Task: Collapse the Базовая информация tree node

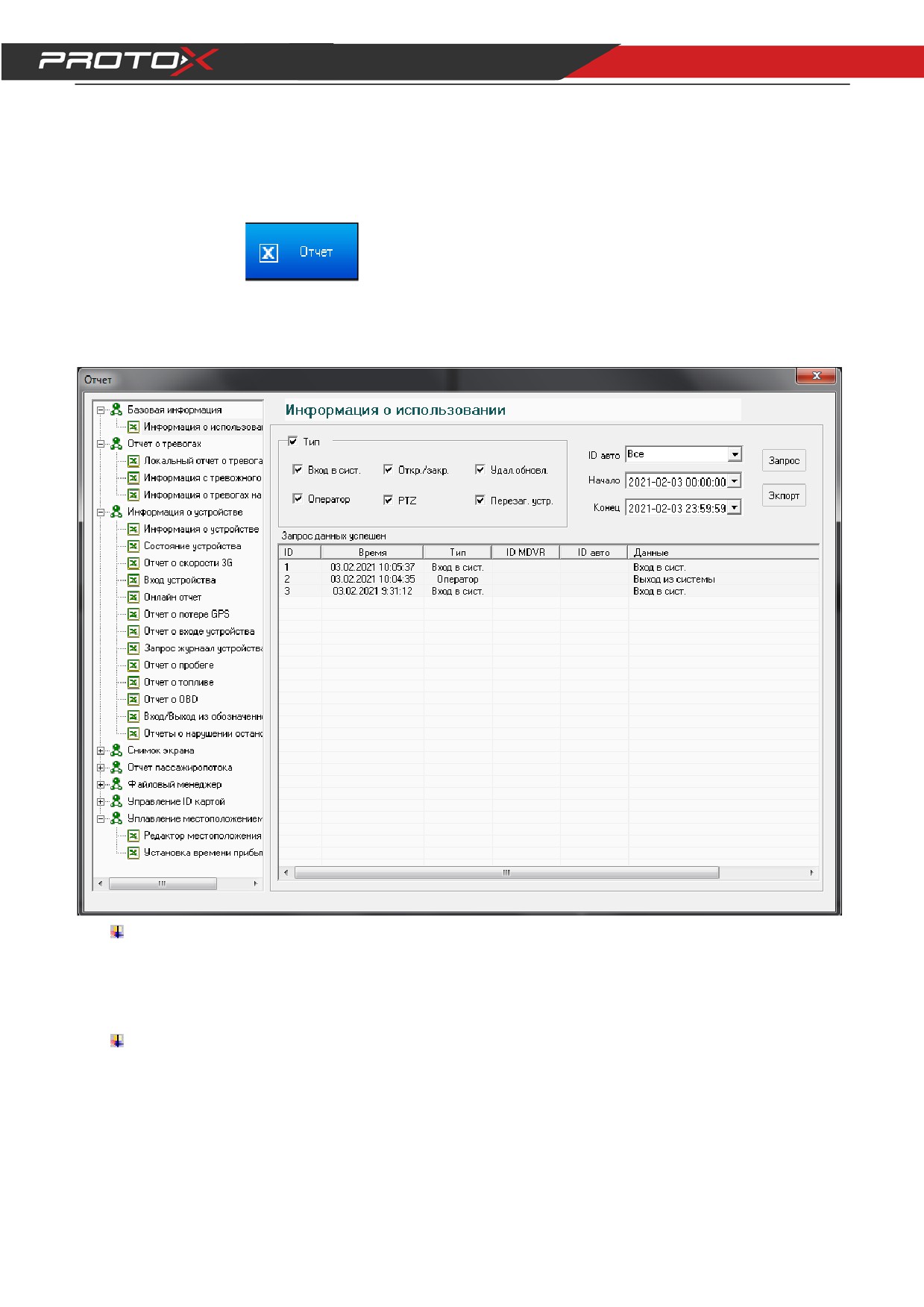Action: (101, 410)
